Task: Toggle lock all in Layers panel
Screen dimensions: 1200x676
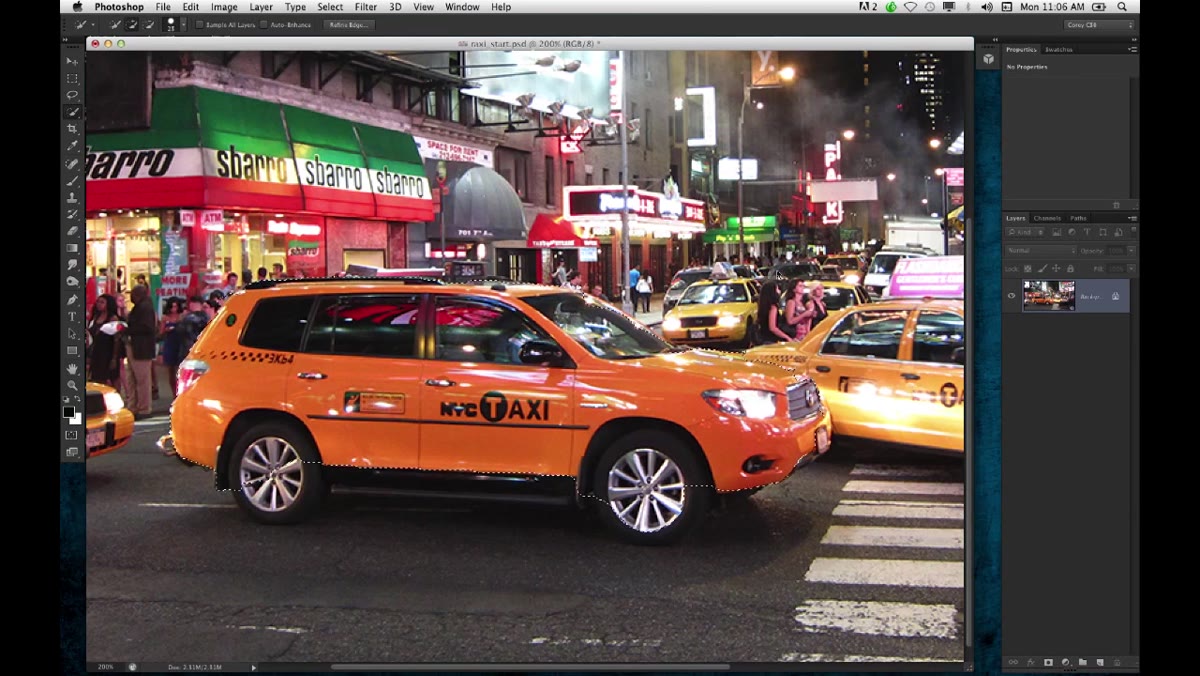Action: pos(1070,268)
